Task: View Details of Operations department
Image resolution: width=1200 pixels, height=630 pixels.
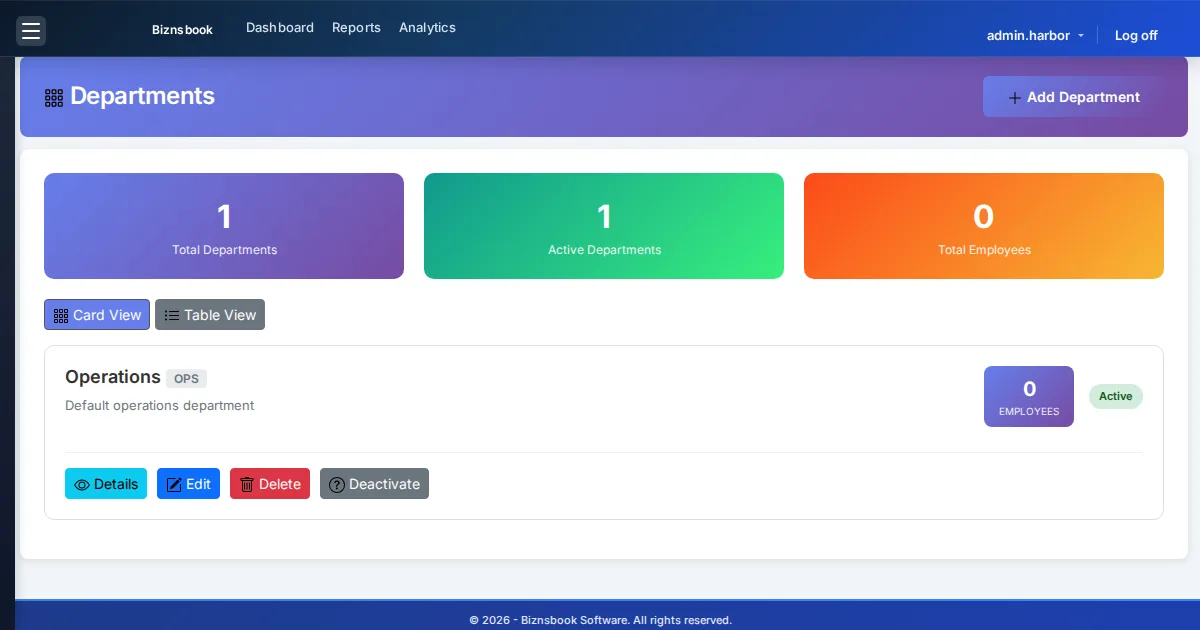Action: [x=106, y=484]
